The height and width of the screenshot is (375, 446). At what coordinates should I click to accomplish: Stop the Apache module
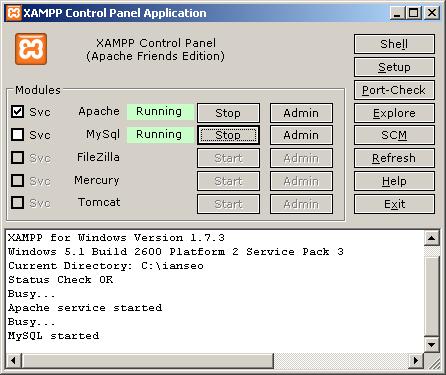coord(228,113)
